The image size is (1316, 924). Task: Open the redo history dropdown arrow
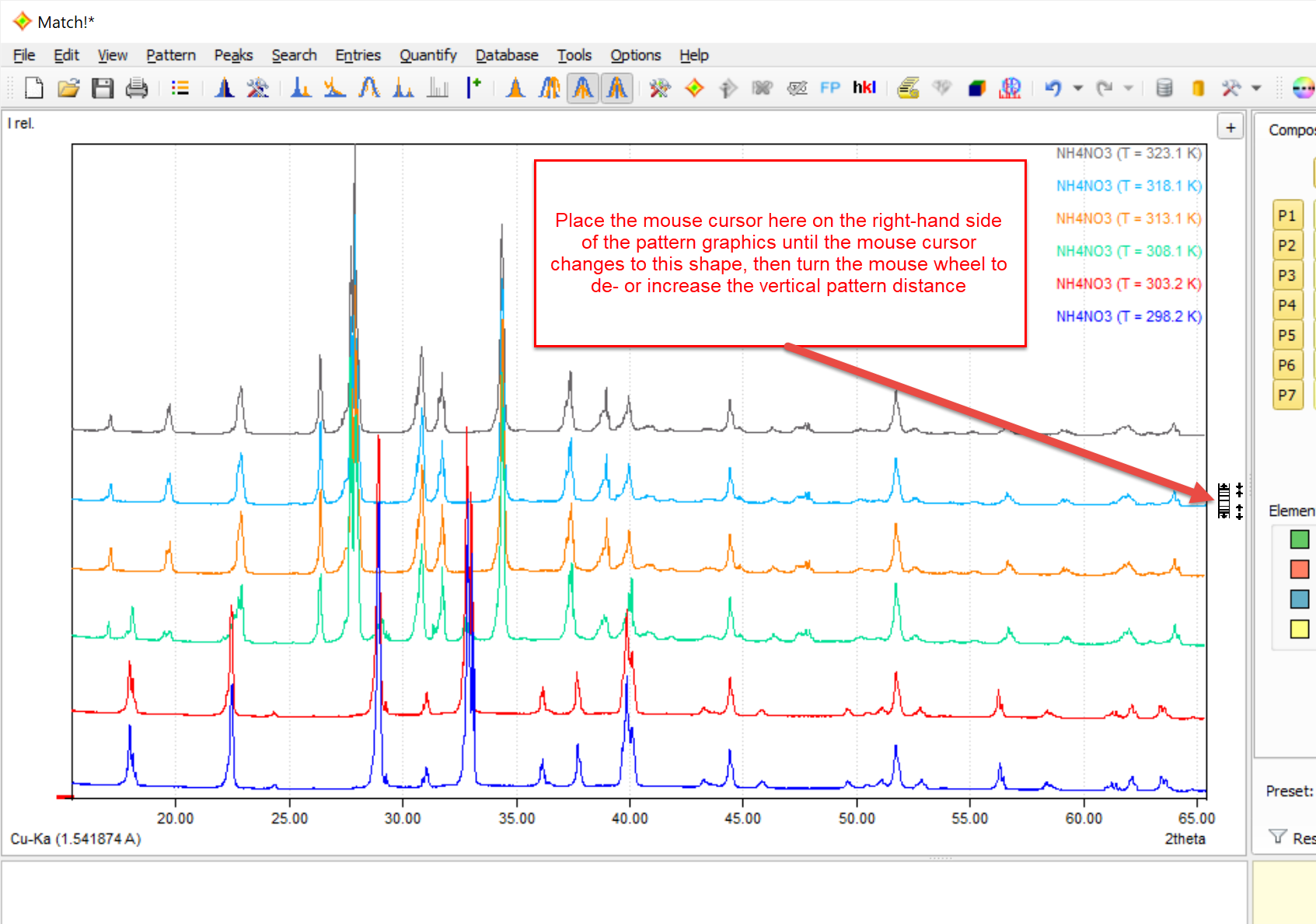point(1128,88)
